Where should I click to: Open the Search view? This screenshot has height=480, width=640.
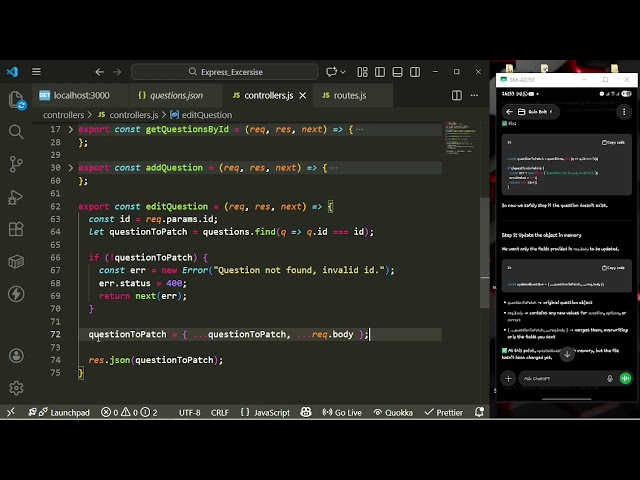[x=16, y=132]
